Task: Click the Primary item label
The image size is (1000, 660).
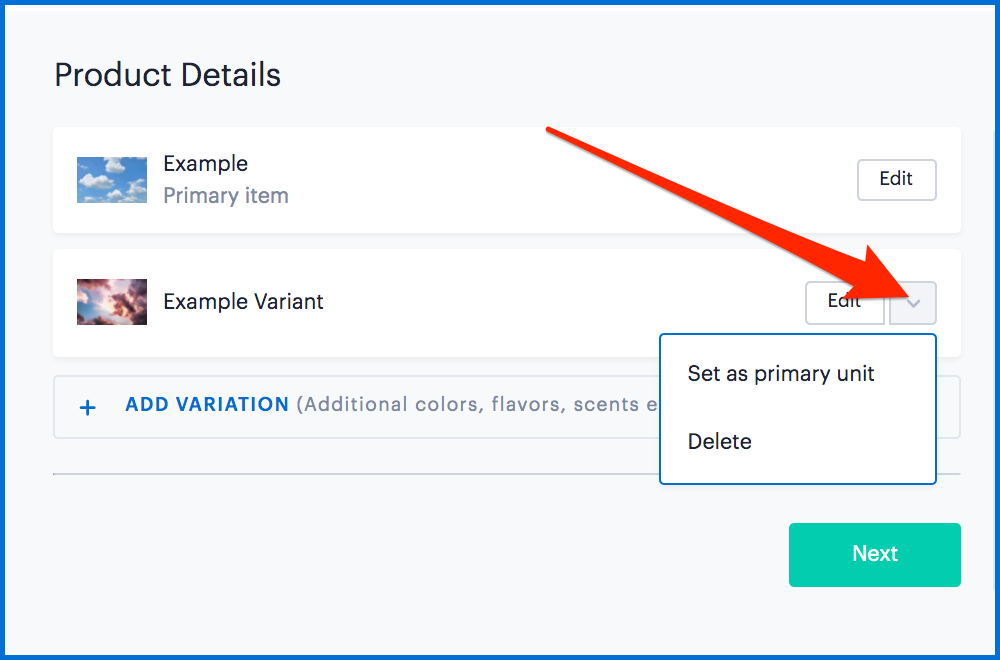Action: (x=226, y=196)
